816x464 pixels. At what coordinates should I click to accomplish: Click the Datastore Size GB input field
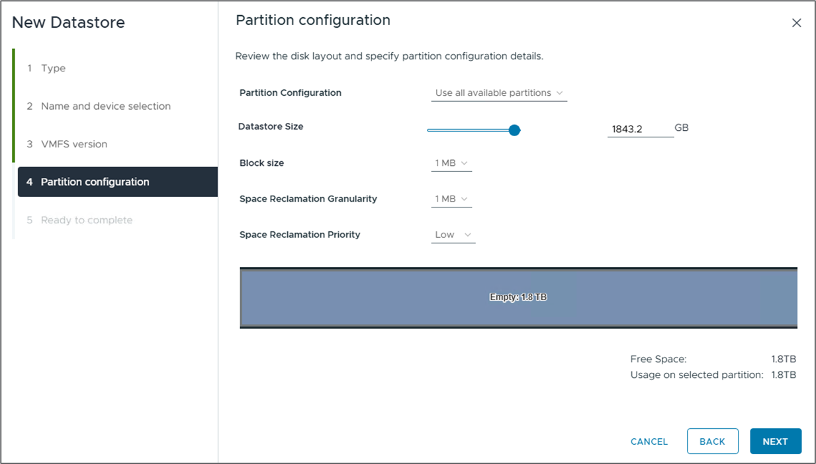point(640,130)
